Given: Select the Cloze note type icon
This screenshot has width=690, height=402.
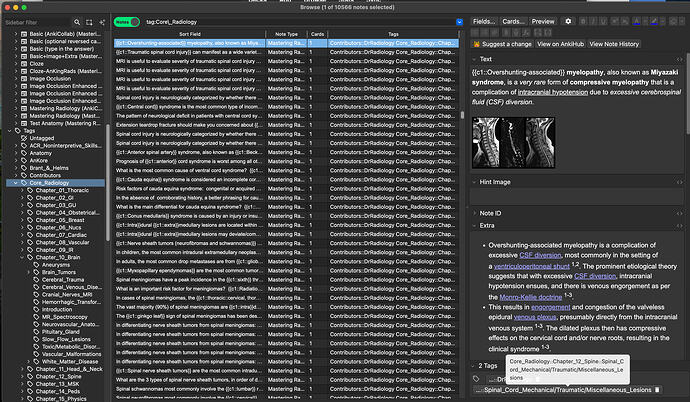Looking at the screenshot, I should 24,63.
